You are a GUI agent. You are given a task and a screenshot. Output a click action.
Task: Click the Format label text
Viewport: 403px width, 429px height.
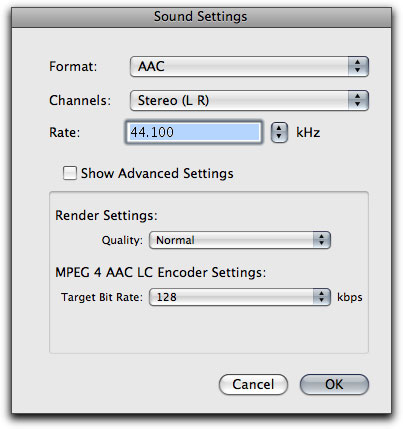[x=73, y=66]
